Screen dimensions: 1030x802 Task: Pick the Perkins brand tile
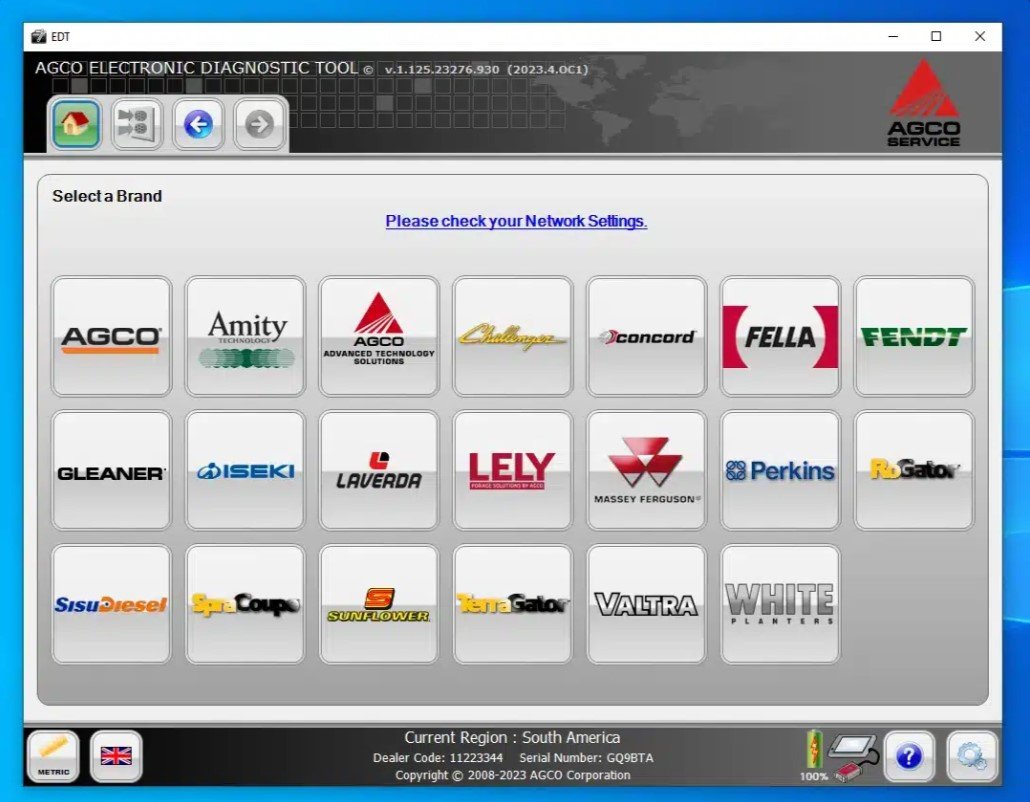780,470
